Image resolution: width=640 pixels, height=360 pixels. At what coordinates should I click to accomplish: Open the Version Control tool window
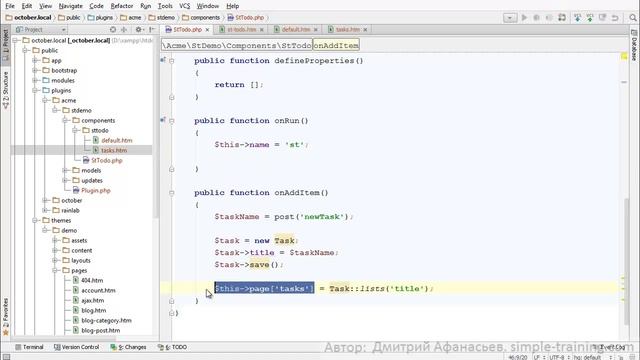[77, 347]
